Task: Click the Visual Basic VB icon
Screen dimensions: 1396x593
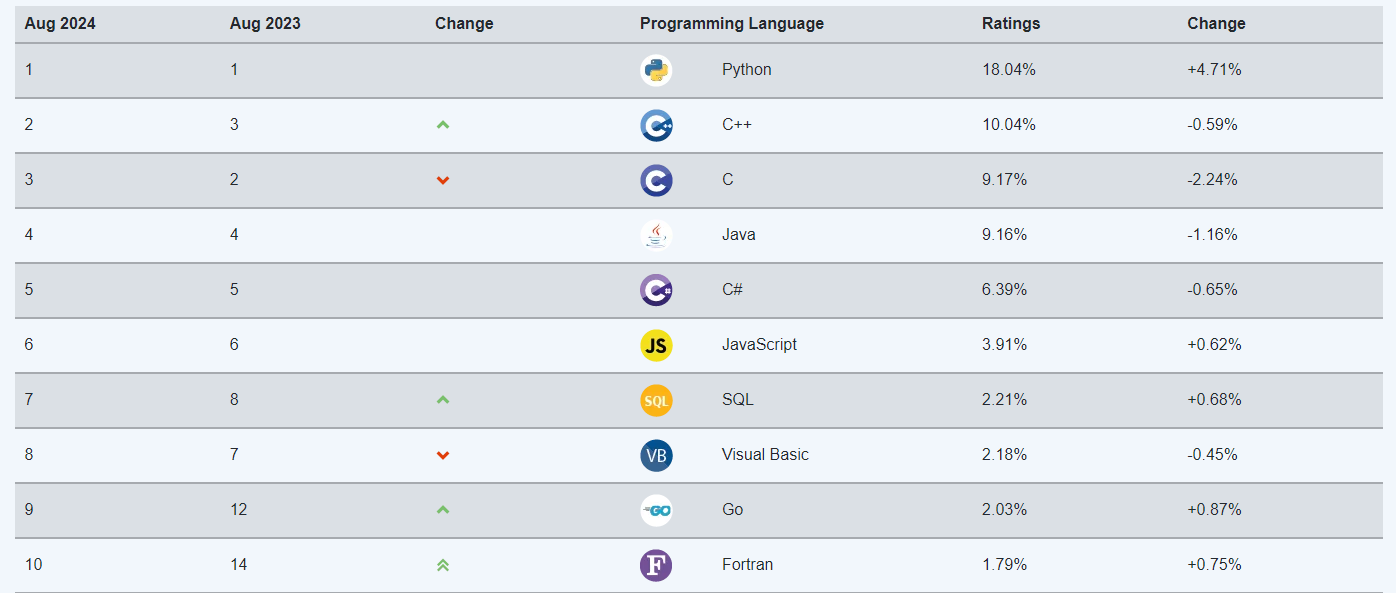Action: click(656, 455)
